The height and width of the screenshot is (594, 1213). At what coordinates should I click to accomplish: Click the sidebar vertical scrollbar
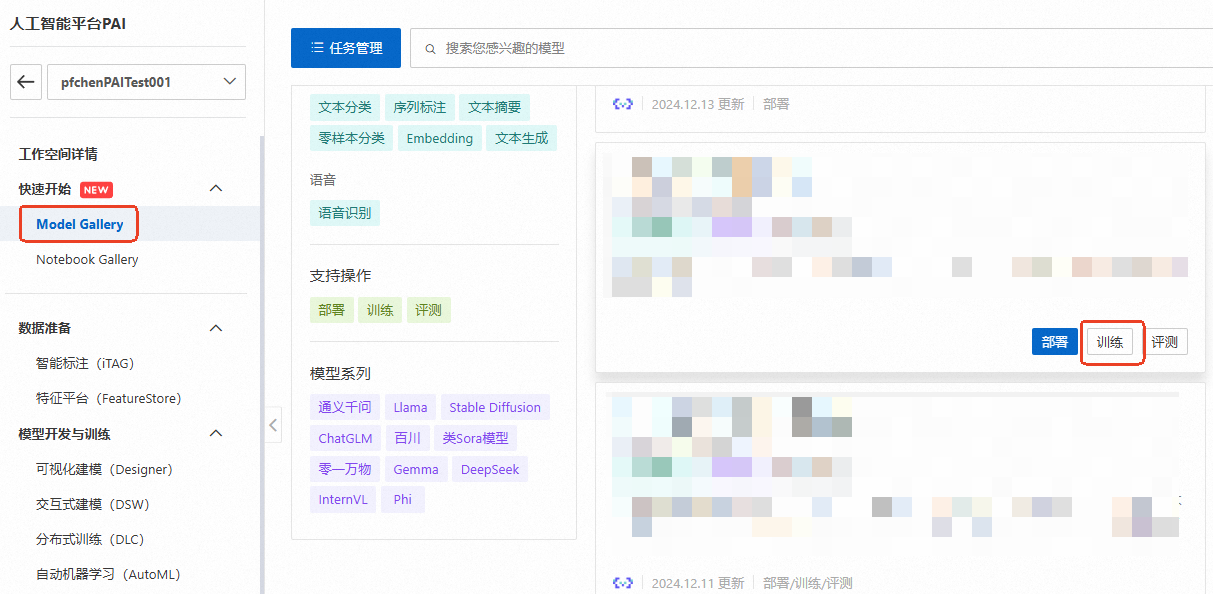point(262,365)
